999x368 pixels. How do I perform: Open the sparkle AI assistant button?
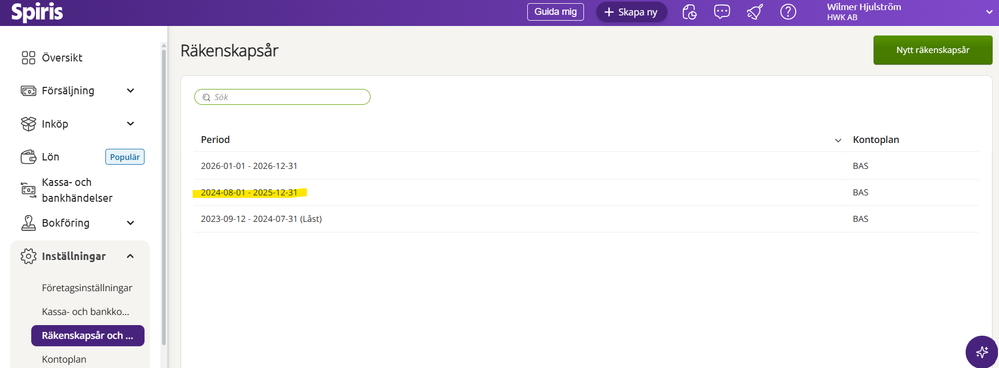point(982,352)
